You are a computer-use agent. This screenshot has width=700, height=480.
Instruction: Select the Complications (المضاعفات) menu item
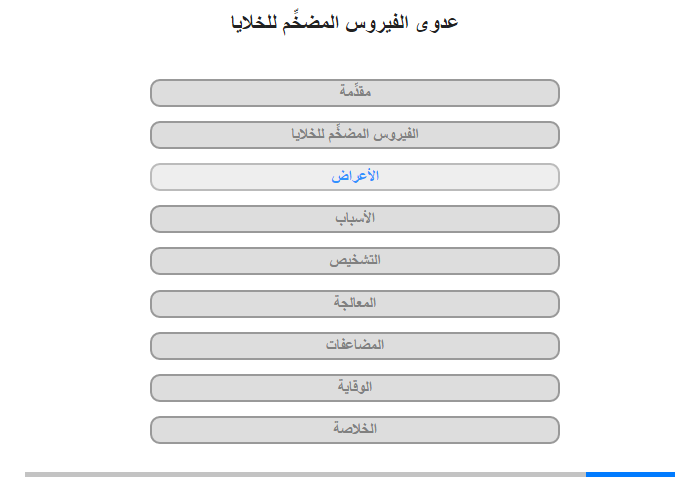[x=354, y=346]
